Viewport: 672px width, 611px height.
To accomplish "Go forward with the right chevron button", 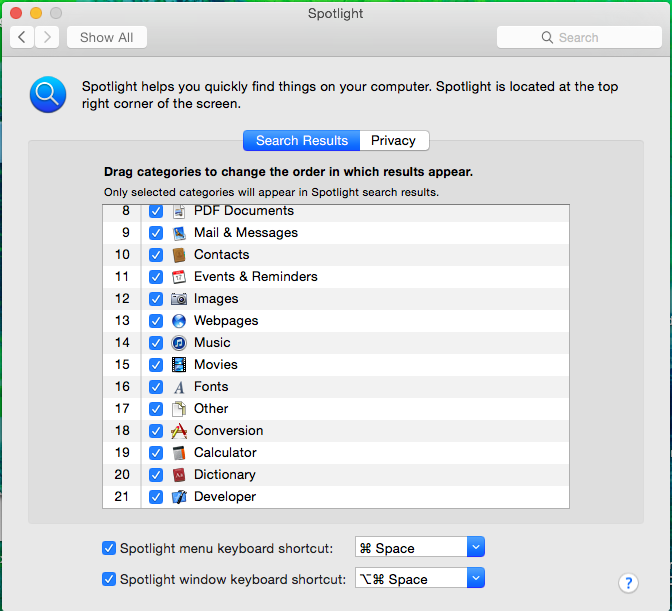I will (47, 37).
